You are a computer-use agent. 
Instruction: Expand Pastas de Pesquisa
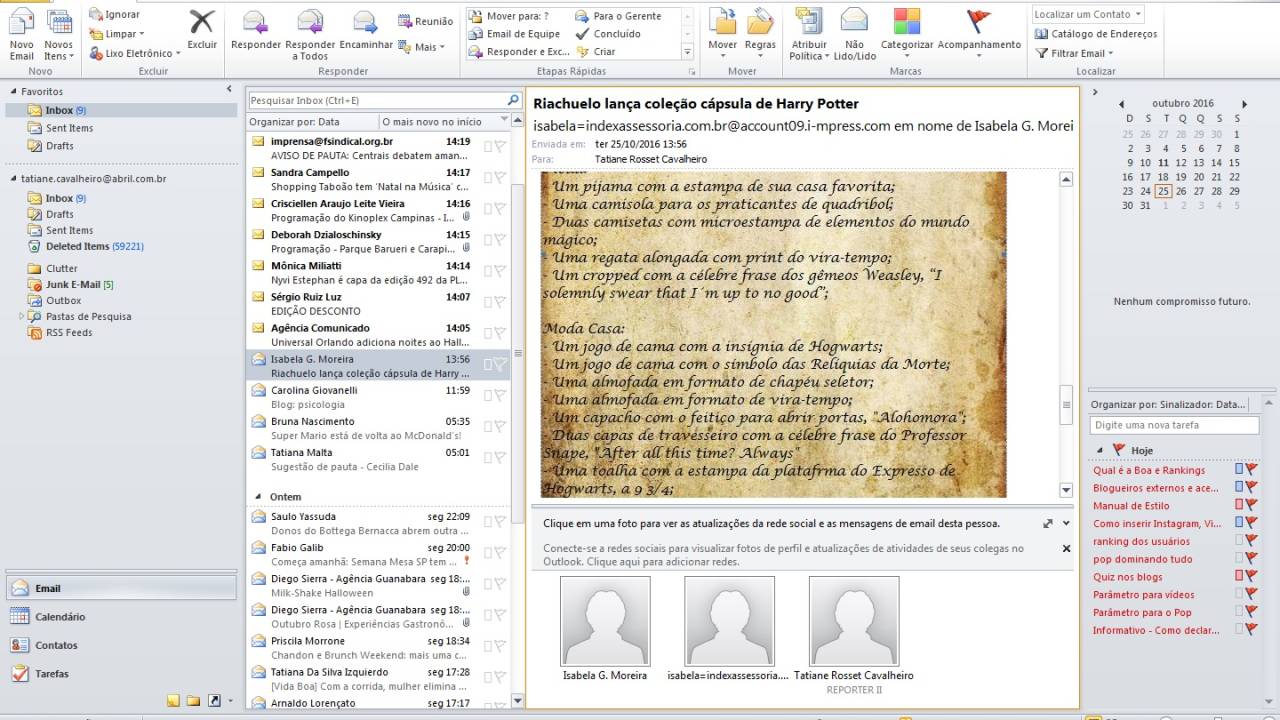[x=22, y=316]
